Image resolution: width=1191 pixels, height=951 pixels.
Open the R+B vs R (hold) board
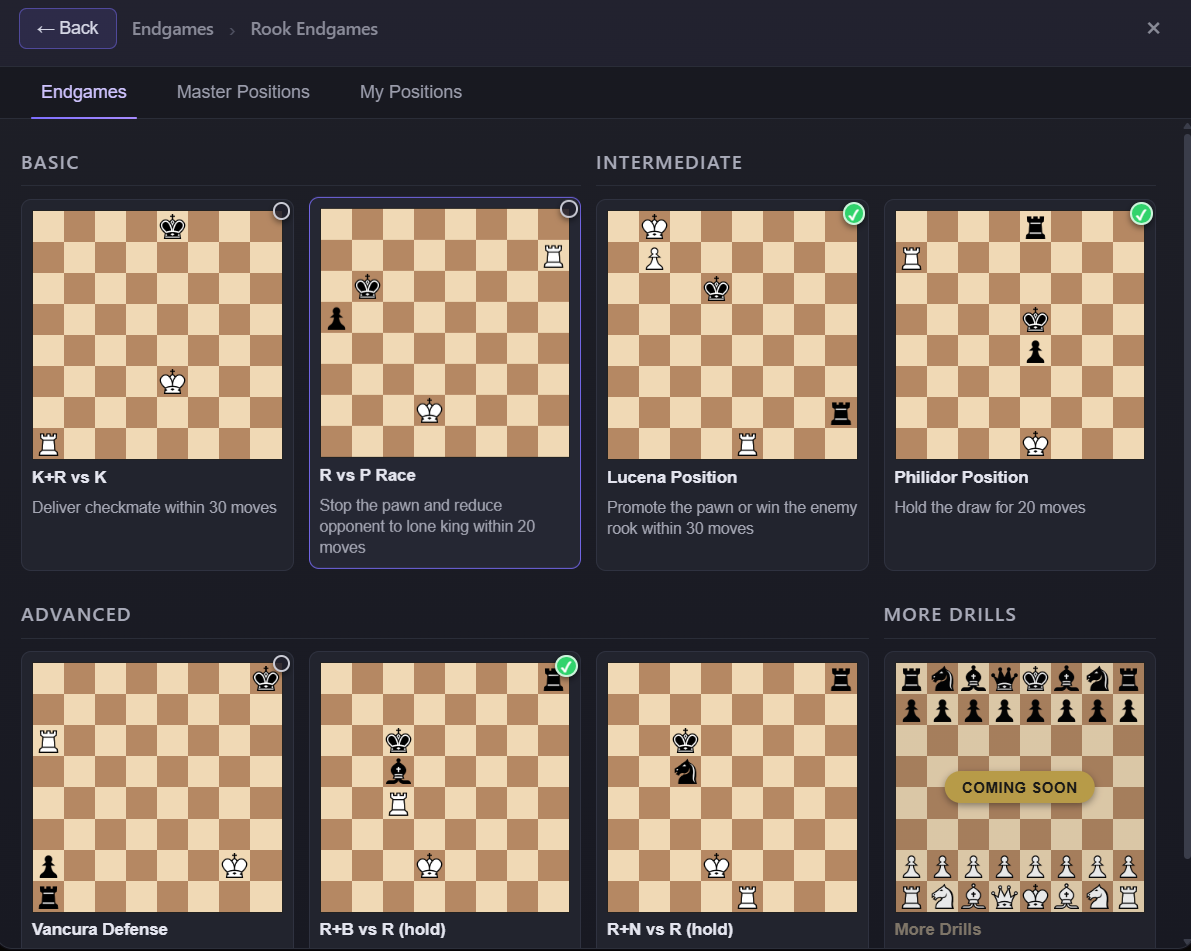[445, 787]
